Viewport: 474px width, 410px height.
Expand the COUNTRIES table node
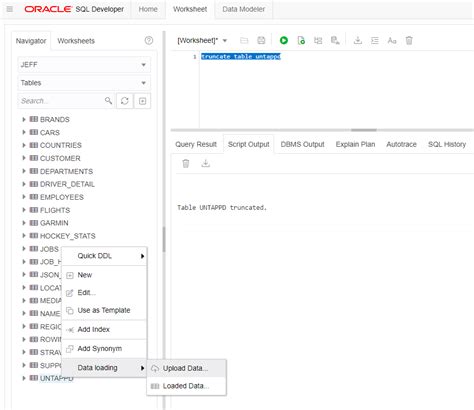pos(24,145)
